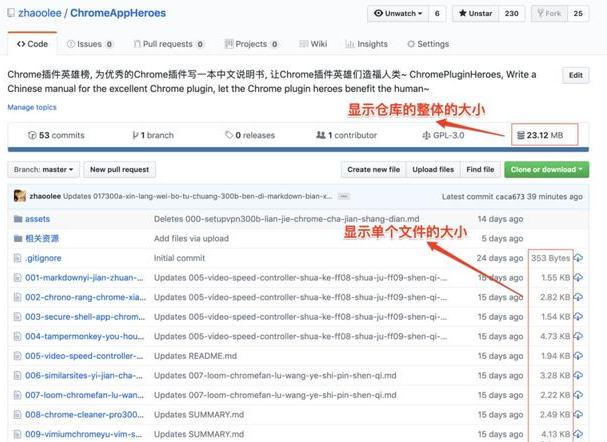Click the Fork button
This screenshot has height=442, width=607.
coord(549,14)
